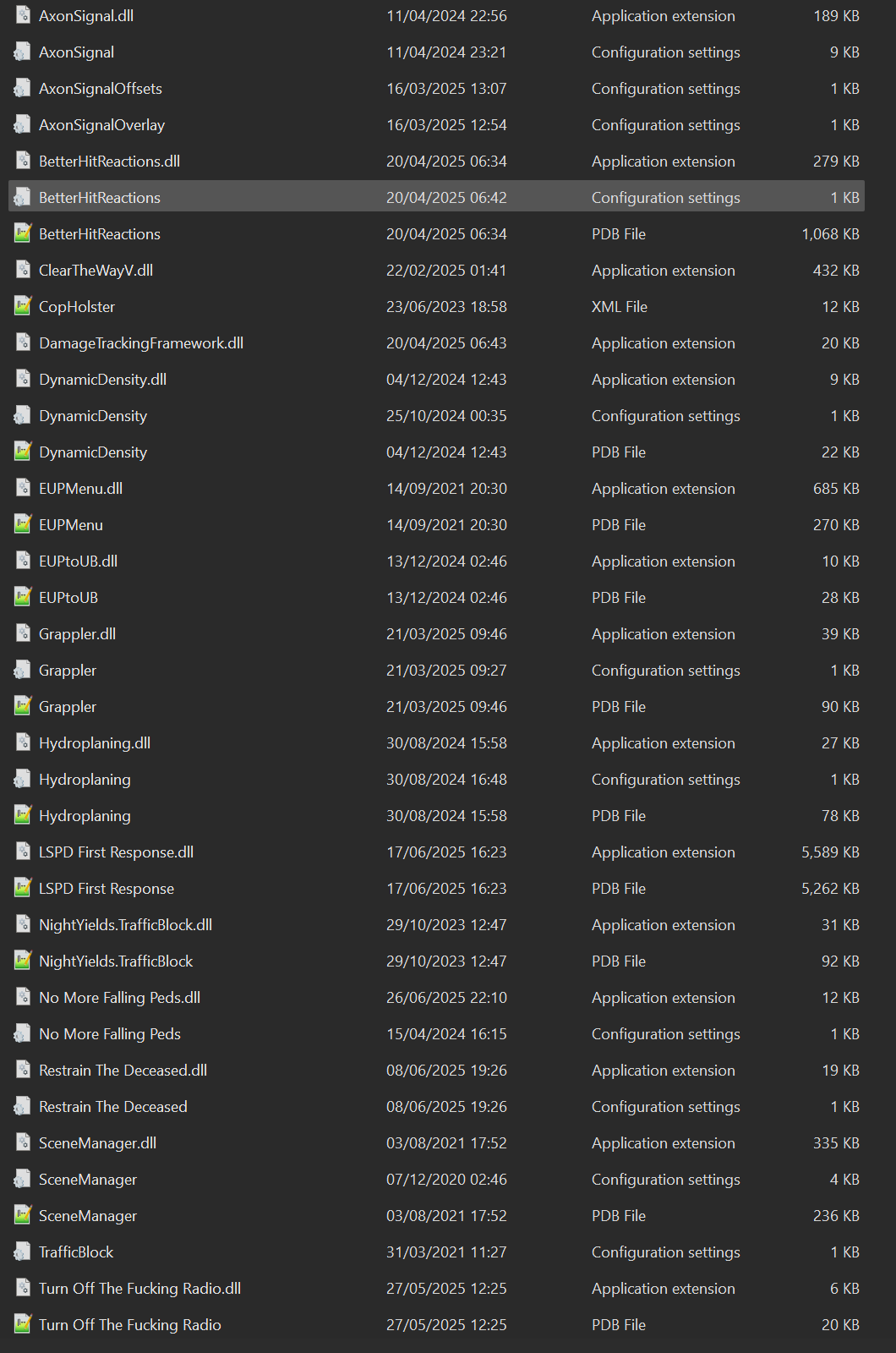The height and width of the screenshot is (1353, 896).
Task: Select the AxonSignalOffsets file name
Action: [x=101, y=89]
